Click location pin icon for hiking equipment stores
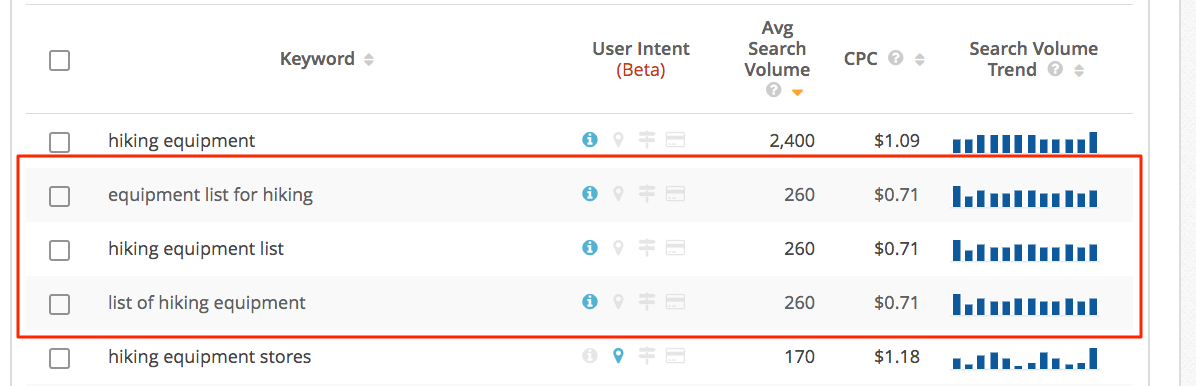Screen dimensions: 1196x386 [619, 356]
